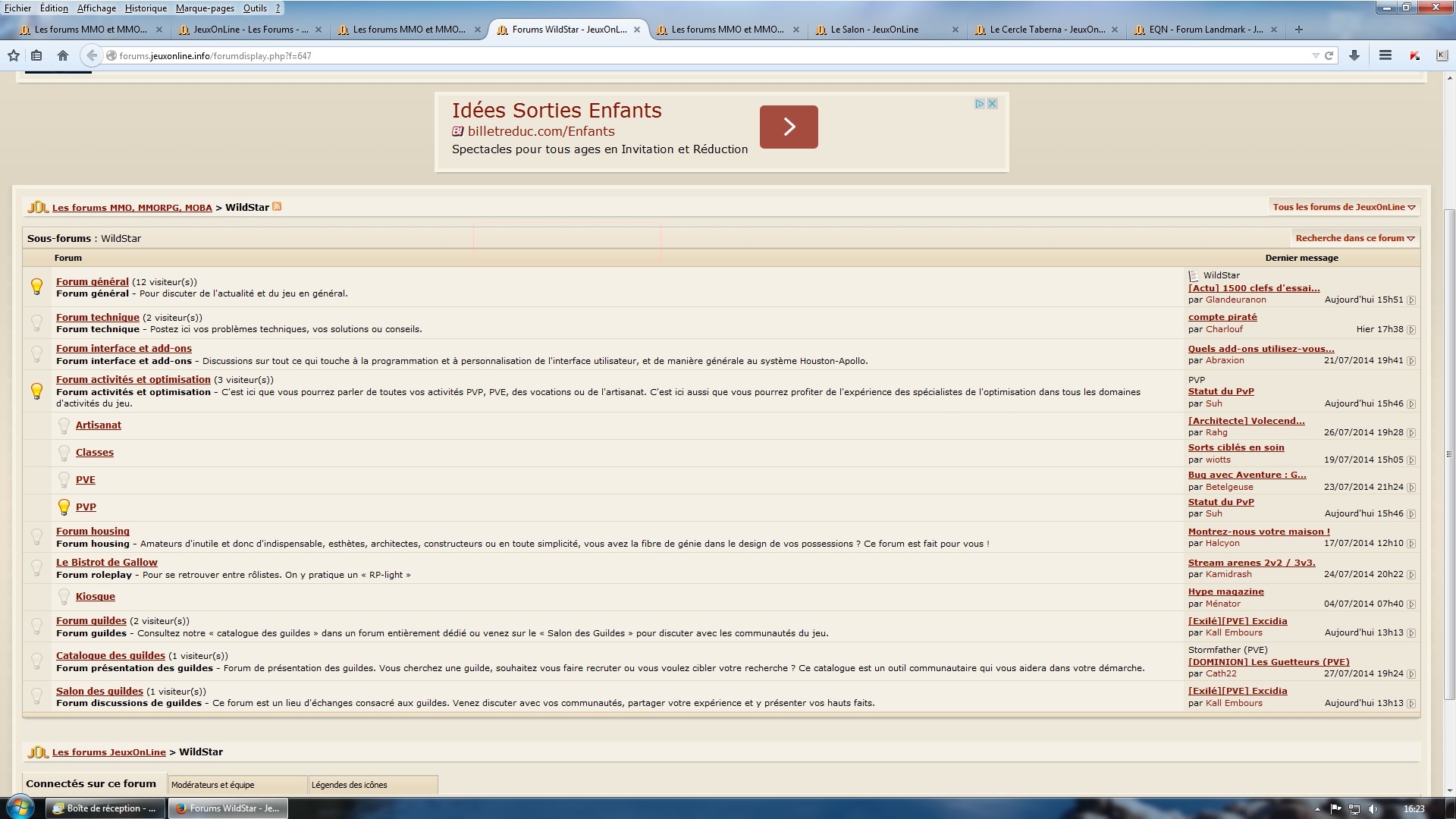The height and width of the screenshot is (819, 1456).
Task: Open the downloads arrow icon
Action: (1354, 55)
